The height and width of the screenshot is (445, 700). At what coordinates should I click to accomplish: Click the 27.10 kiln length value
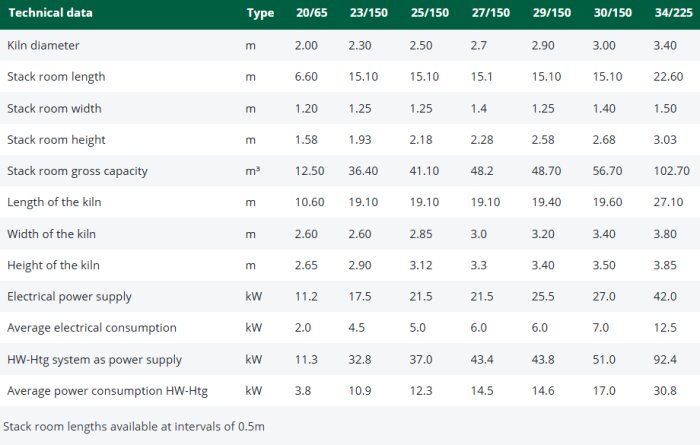[667, 202]
